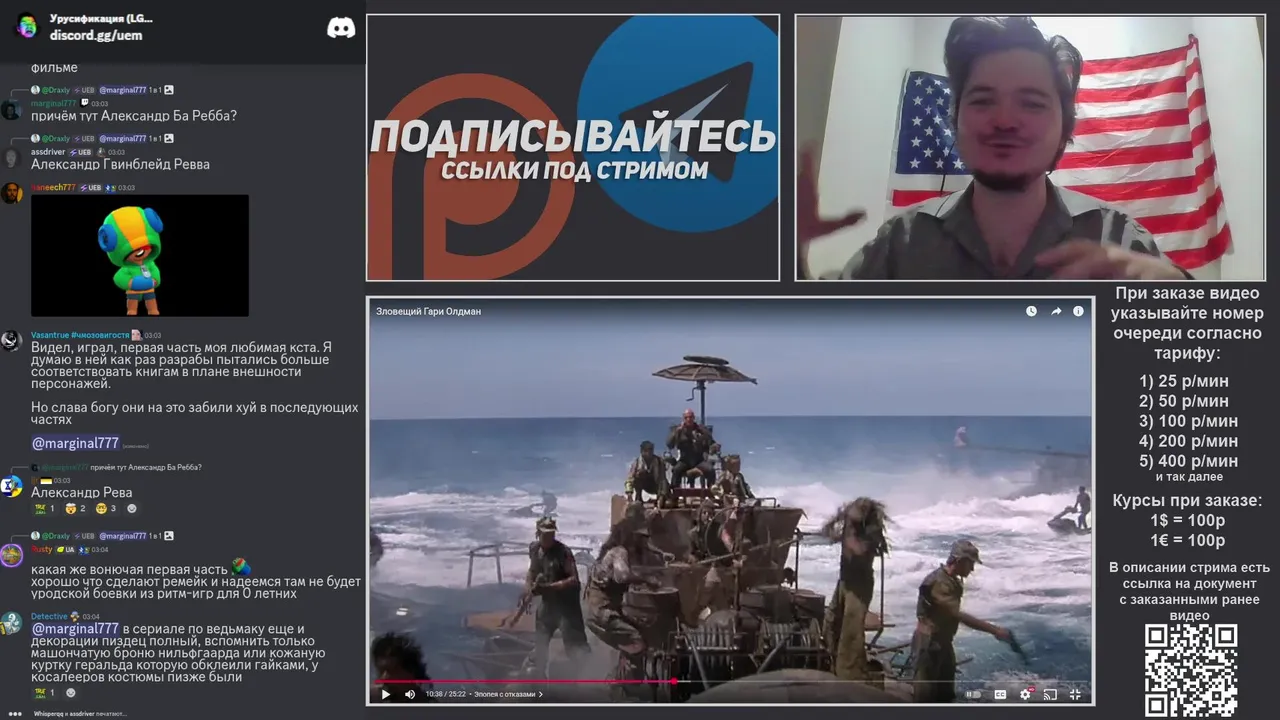Click the typing indicator dots at bottom
The width and height of the screenshot is (1280, 720).
coord(15,714)
